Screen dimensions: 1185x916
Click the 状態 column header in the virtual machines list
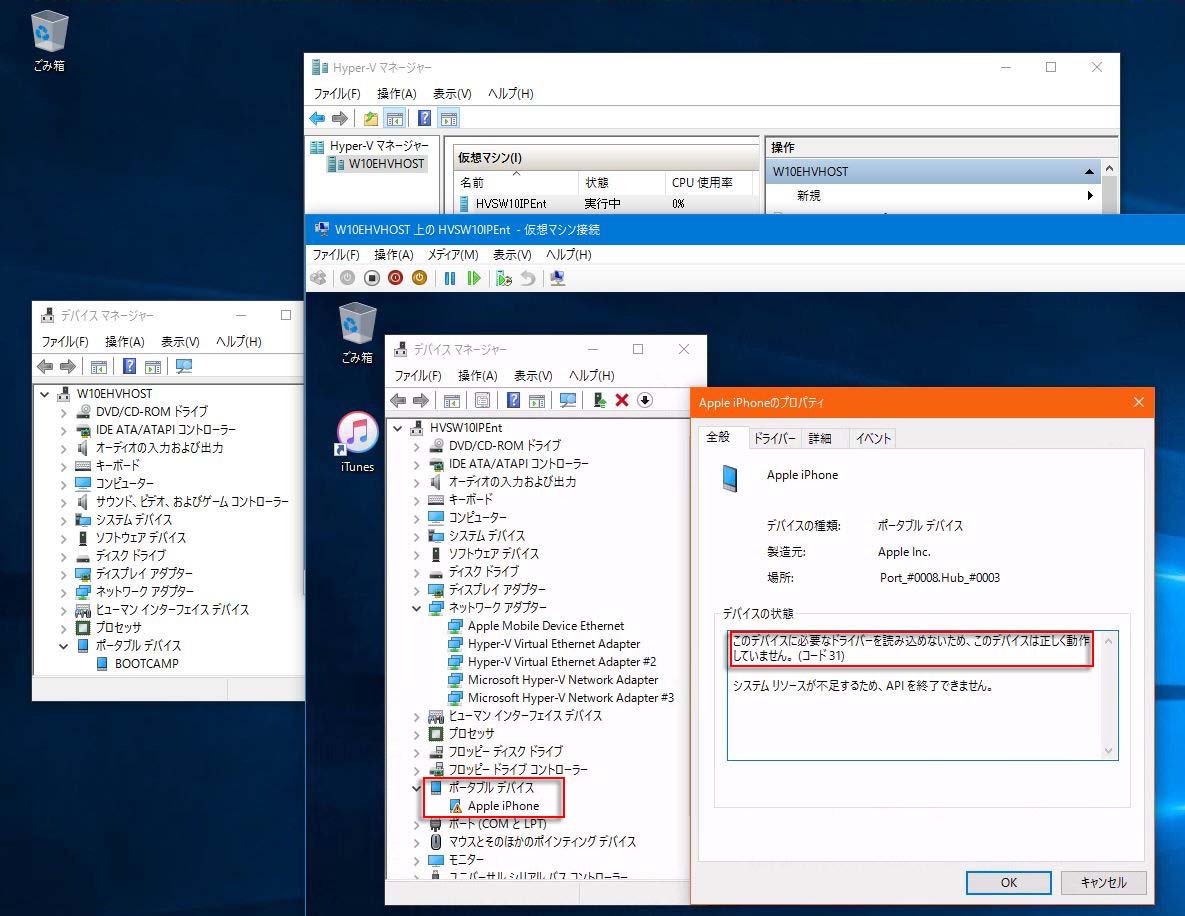pos(621,183)
